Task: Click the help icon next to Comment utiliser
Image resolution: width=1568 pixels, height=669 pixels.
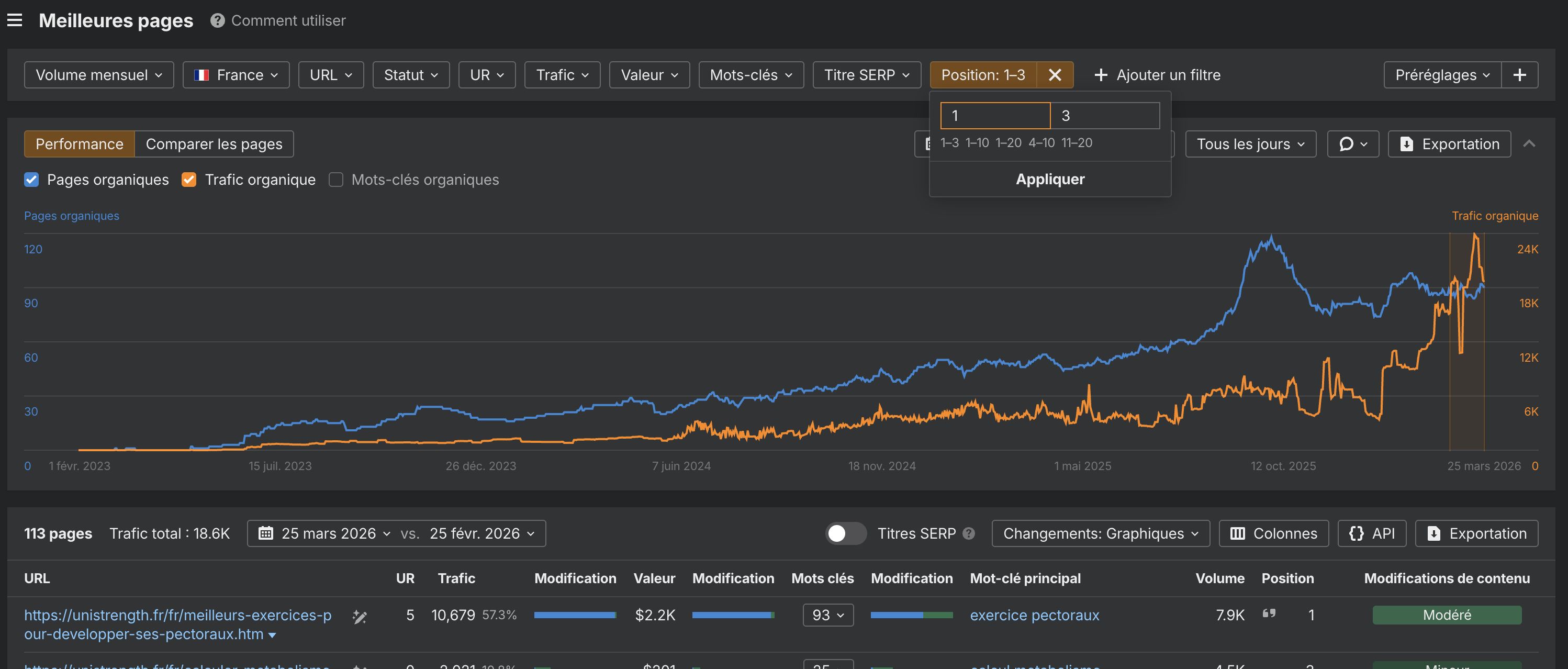Action: (216, 20)
